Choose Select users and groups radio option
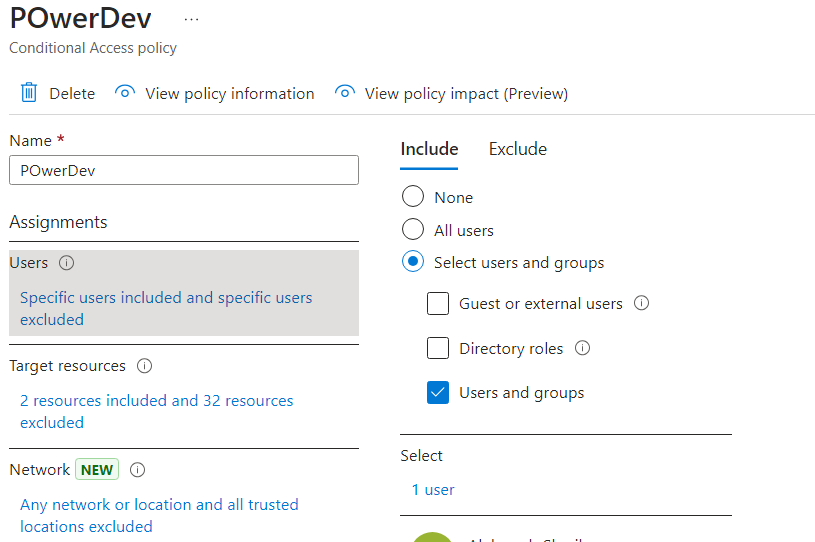This screenshot has height=542, width=815. [412, 262]
